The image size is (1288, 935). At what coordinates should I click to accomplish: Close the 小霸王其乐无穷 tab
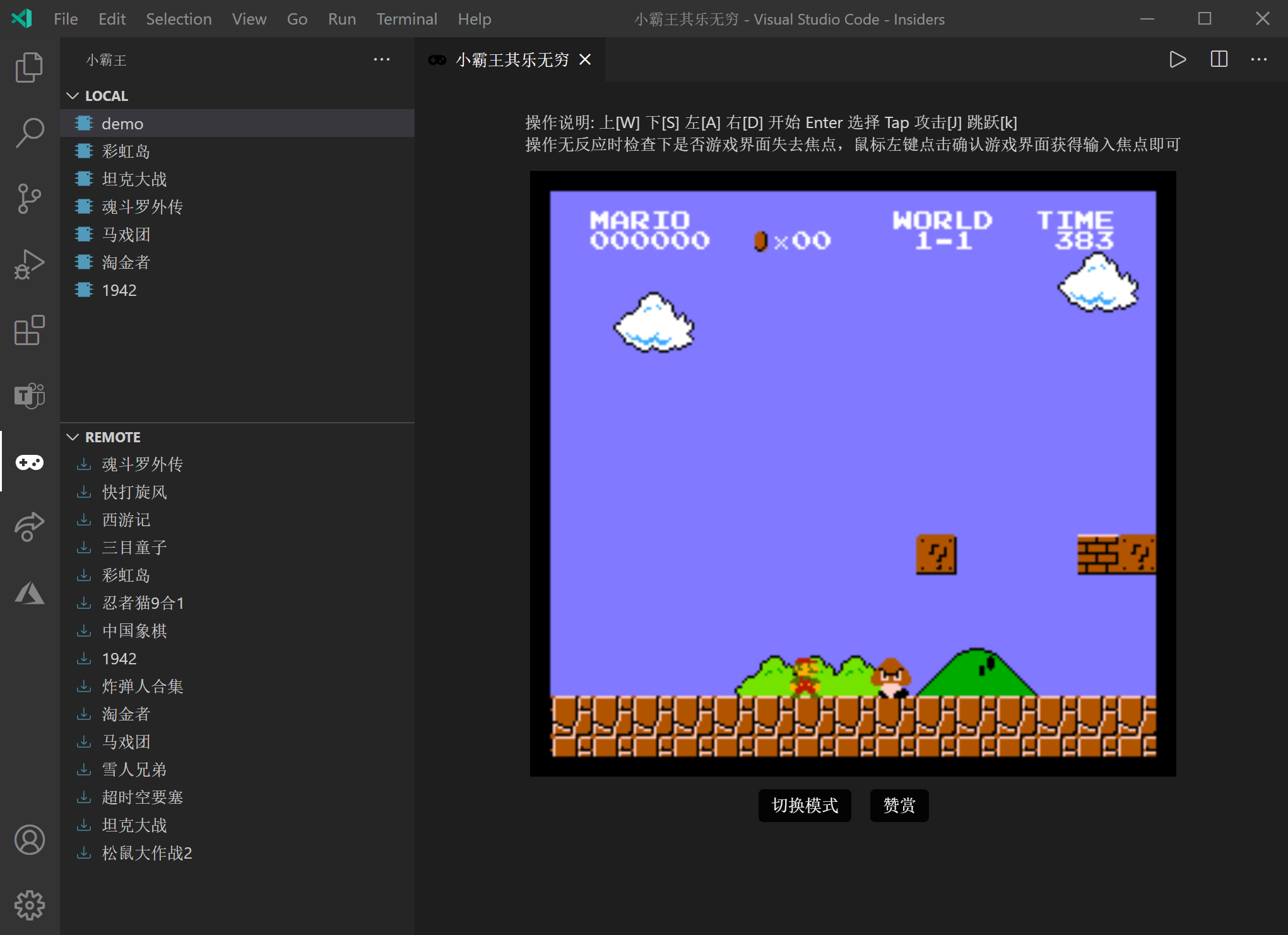[585, 59]
